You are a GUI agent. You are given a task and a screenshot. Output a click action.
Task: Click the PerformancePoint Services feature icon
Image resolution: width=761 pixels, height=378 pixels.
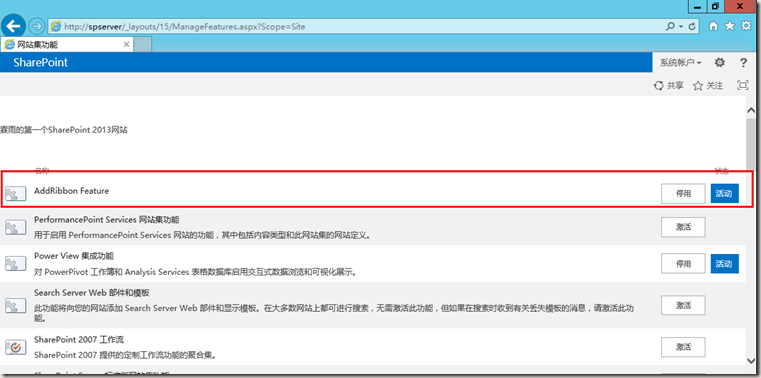click(x=16, y=227)
